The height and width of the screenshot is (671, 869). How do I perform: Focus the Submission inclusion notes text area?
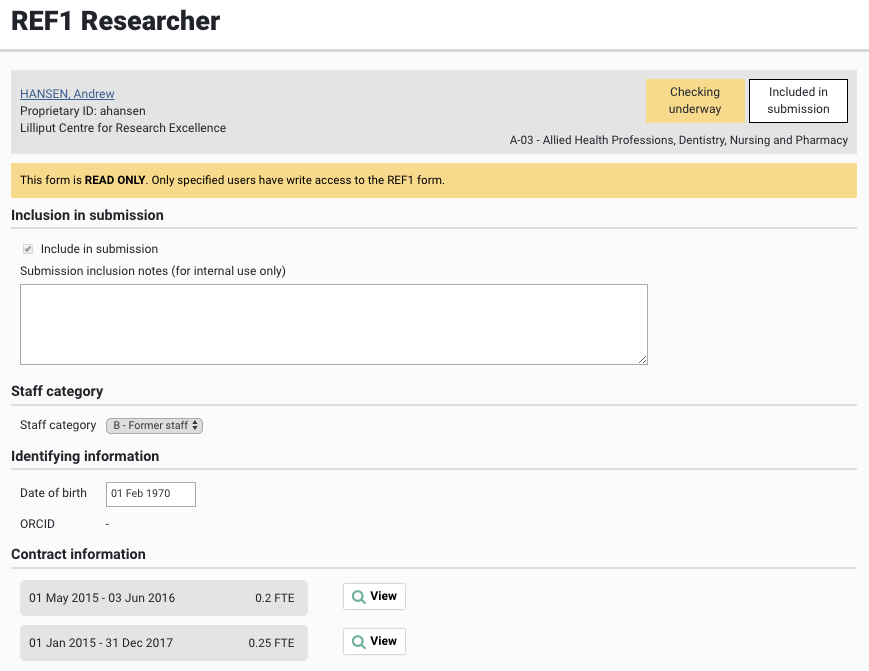point(333,324)
